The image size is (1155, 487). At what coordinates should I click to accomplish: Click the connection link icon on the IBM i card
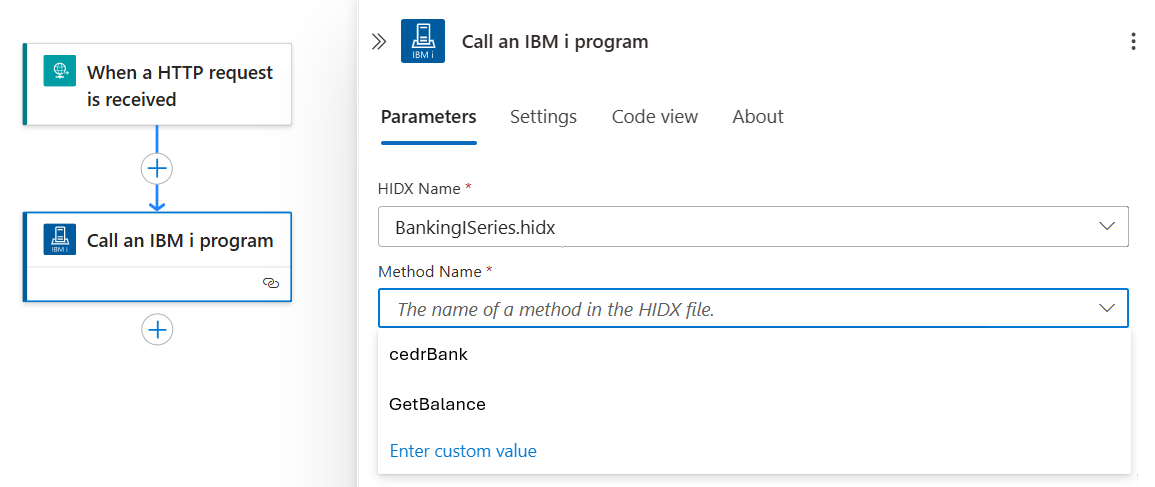[x=270, y=284]
